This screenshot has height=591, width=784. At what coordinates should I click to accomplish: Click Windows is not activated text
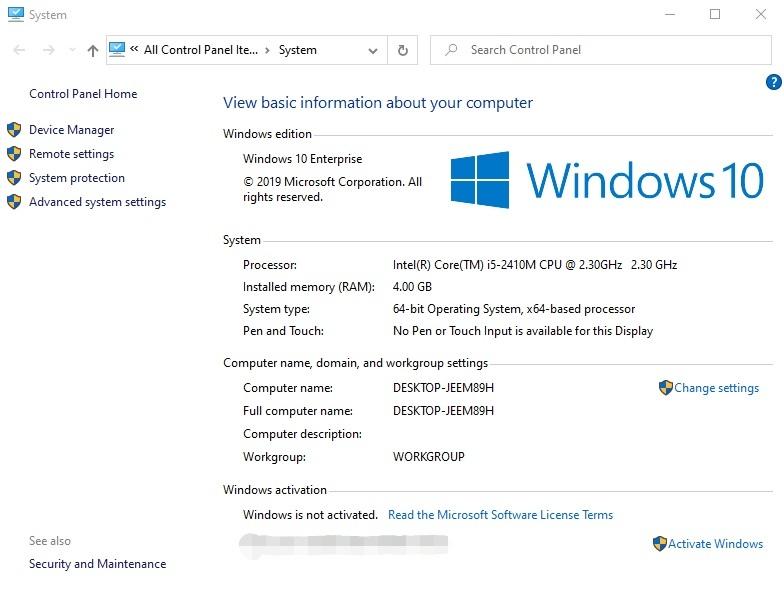click(310, 514)
